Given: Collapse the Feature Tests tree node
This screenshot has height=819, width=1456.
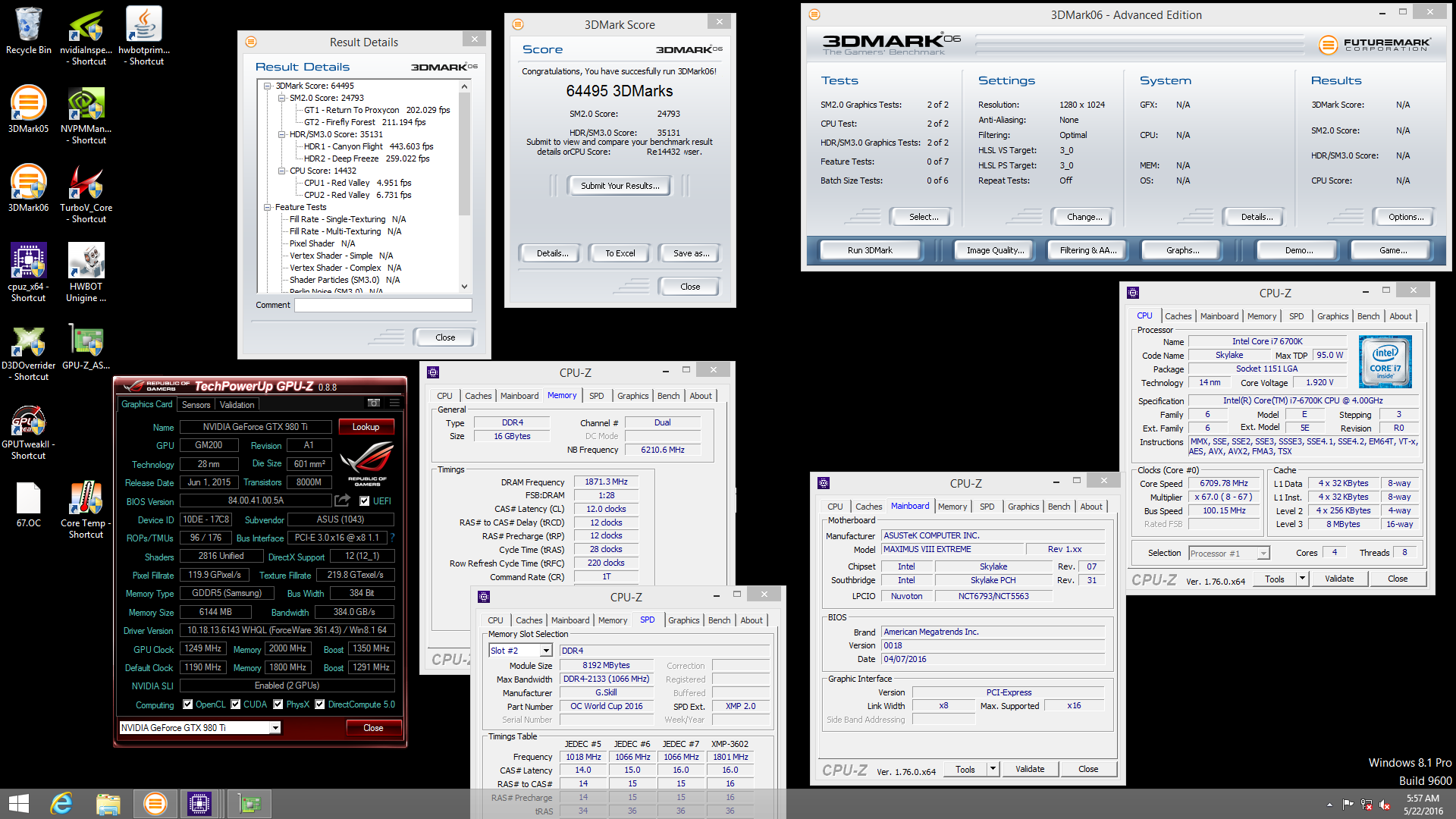Looking at the screenshot, I should (268, 207).
